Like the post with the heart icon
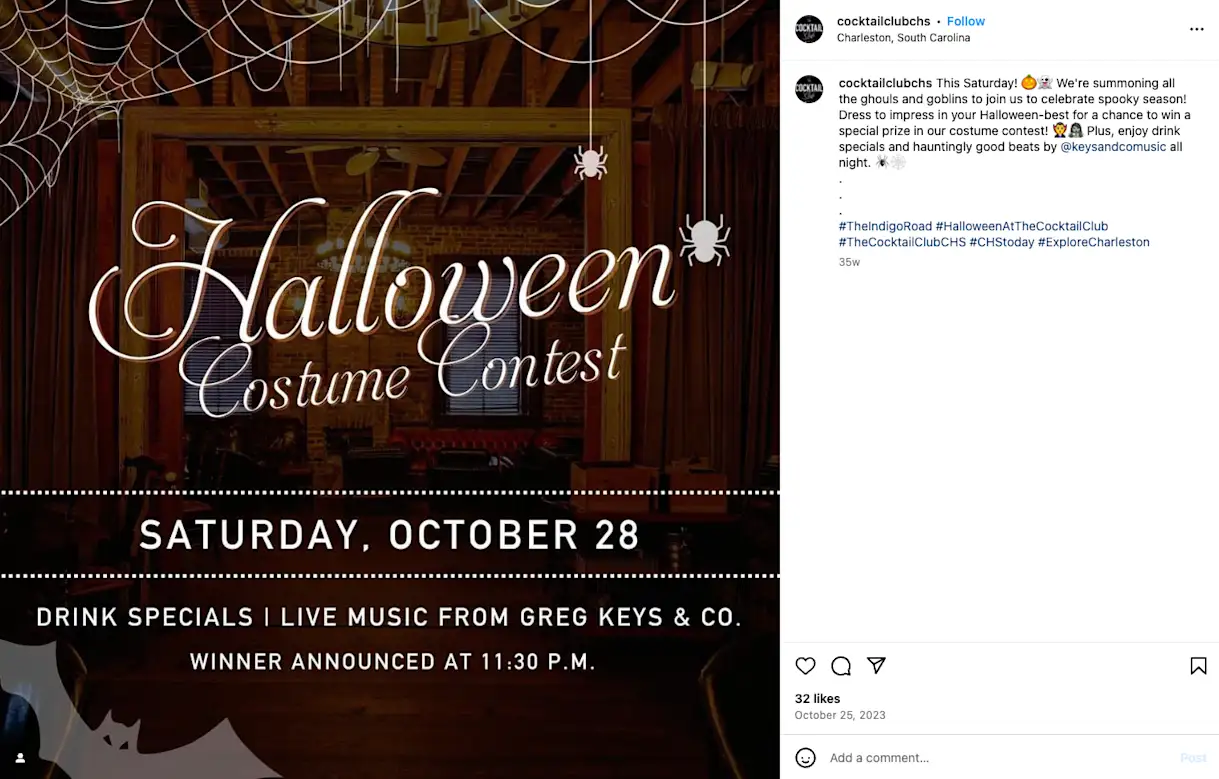Screen dimensions: 1219x779 coord(805,666)
